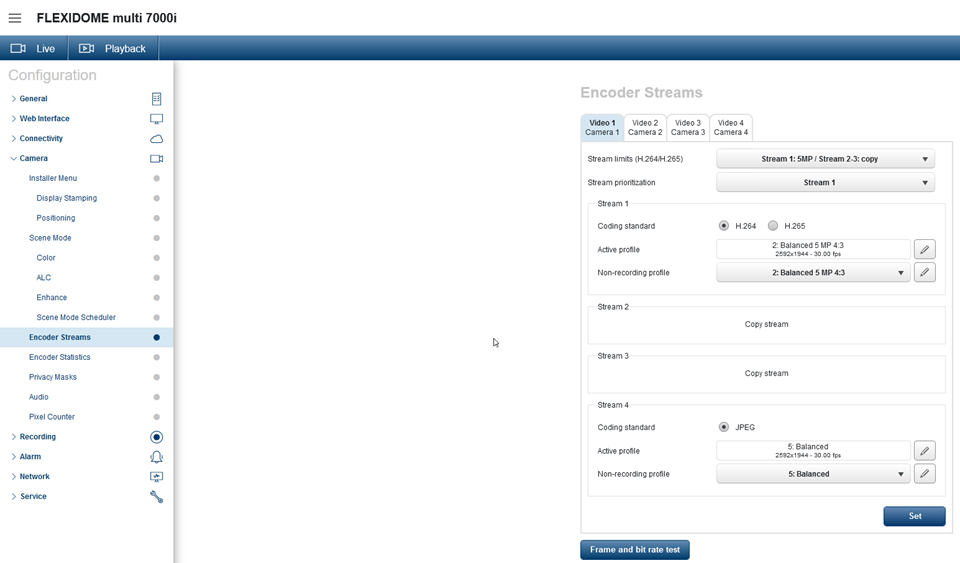The height and width of the screenshot is (563, 960).
Task: Click the Camera section camera icon
Action: pos(157,158)
